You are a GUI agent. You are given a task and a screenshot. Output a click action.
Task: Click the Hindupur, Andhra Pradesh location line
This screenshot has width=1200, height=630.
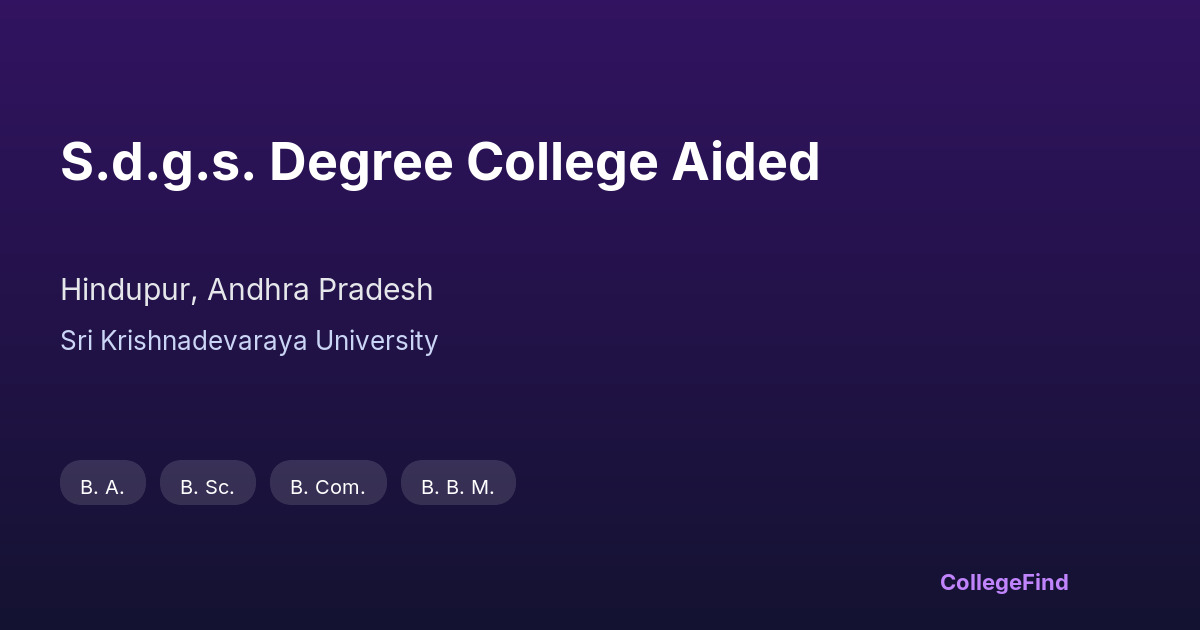pos(246,290)
